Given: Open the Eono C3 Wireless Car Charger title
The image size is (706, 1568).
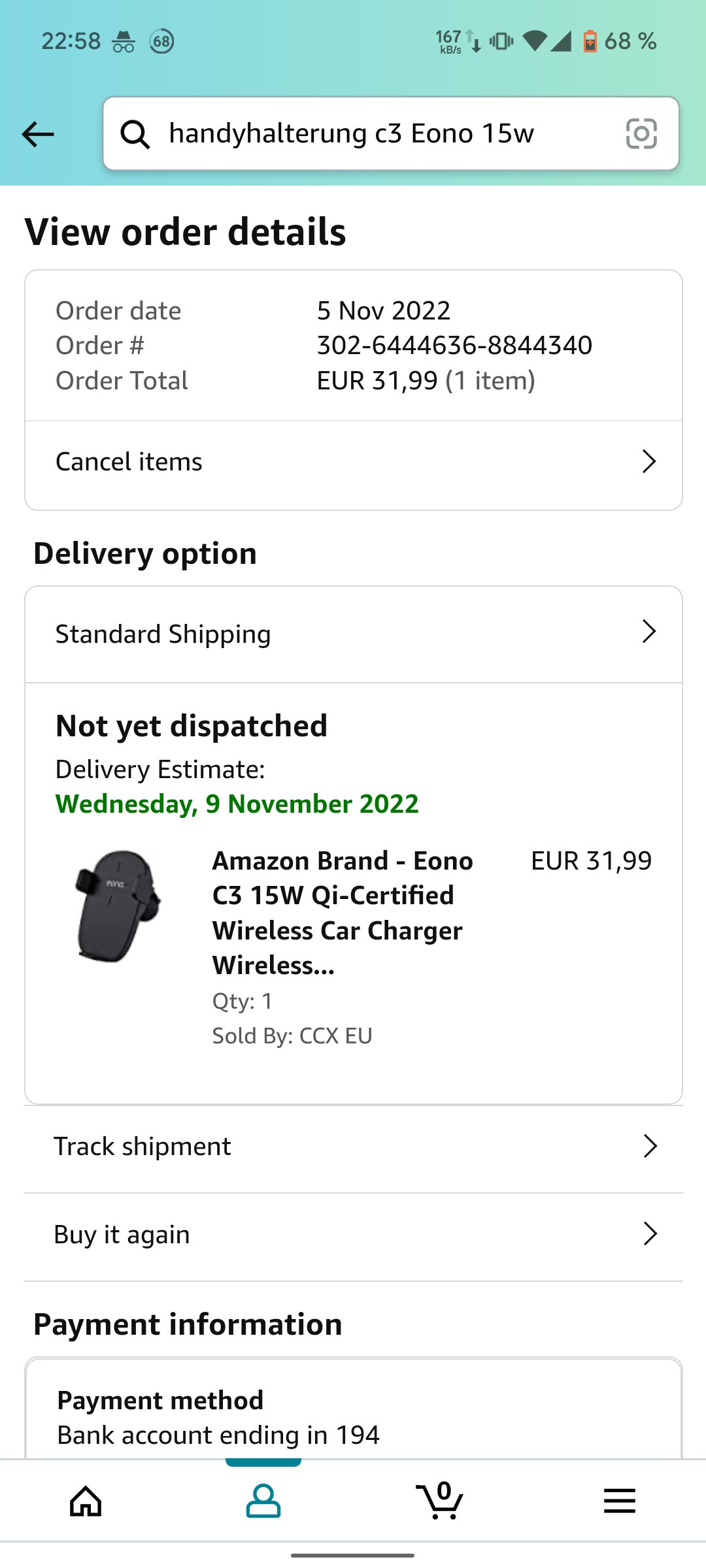Looking at the screenshot, I should coord(343,913).
